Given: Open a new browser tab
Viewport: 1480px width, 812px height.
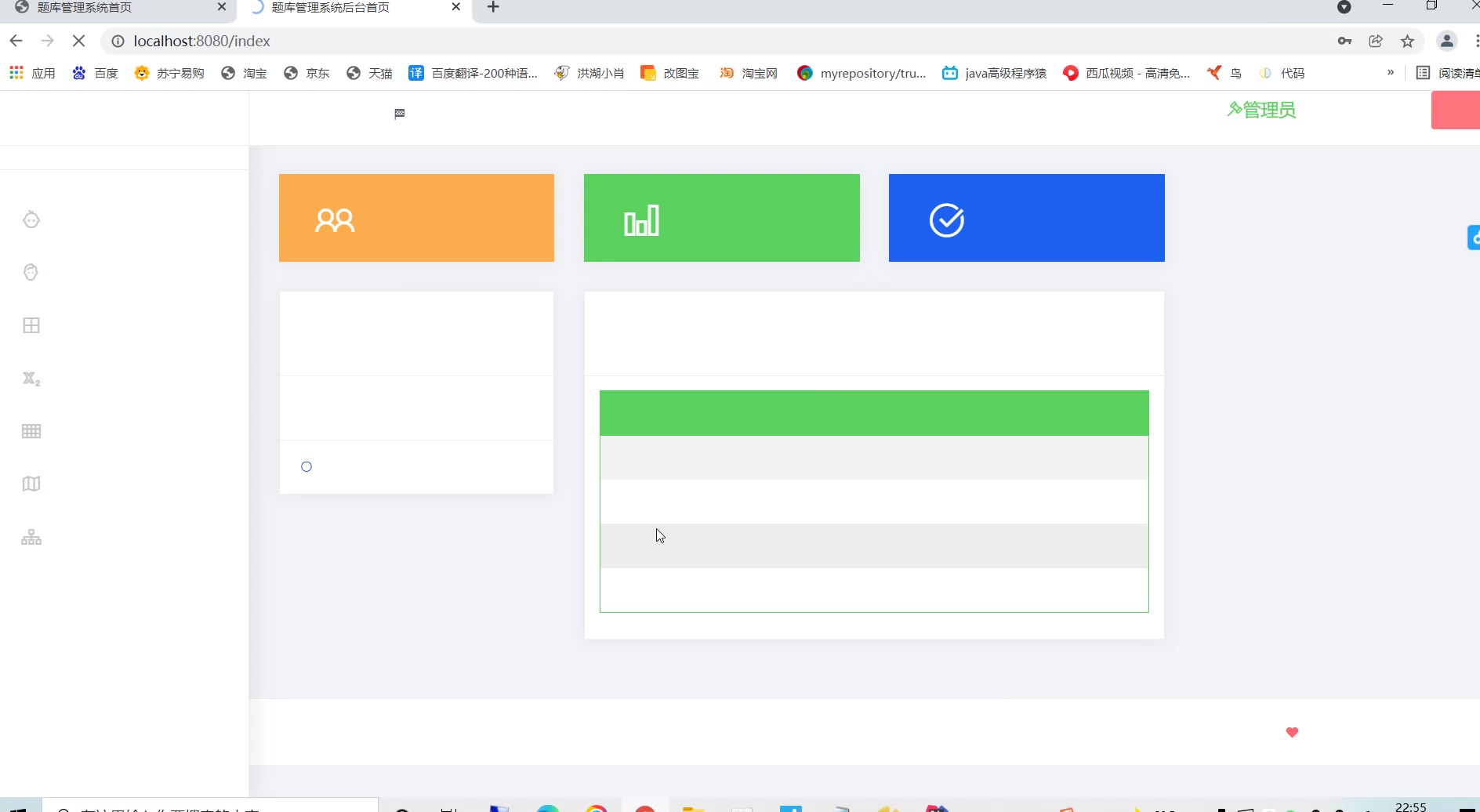Looking at the screenshot, I should coord(493,8).
